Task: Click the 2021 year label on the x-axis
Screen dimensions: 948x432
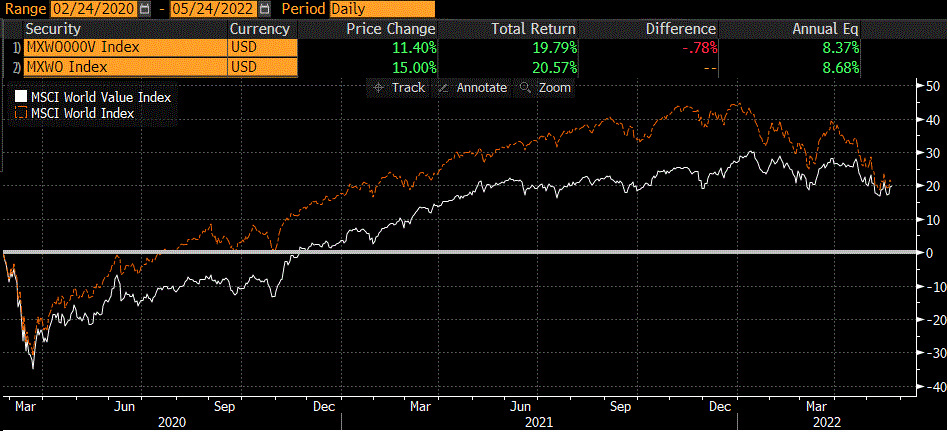Action: (x=538, y=421)
